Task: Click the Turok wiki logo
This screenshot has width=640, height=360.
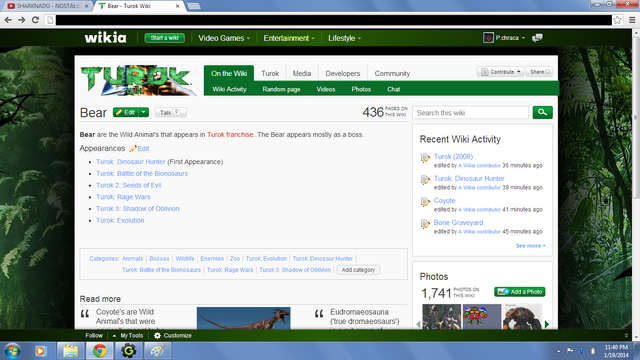Action: pos(138,80)
